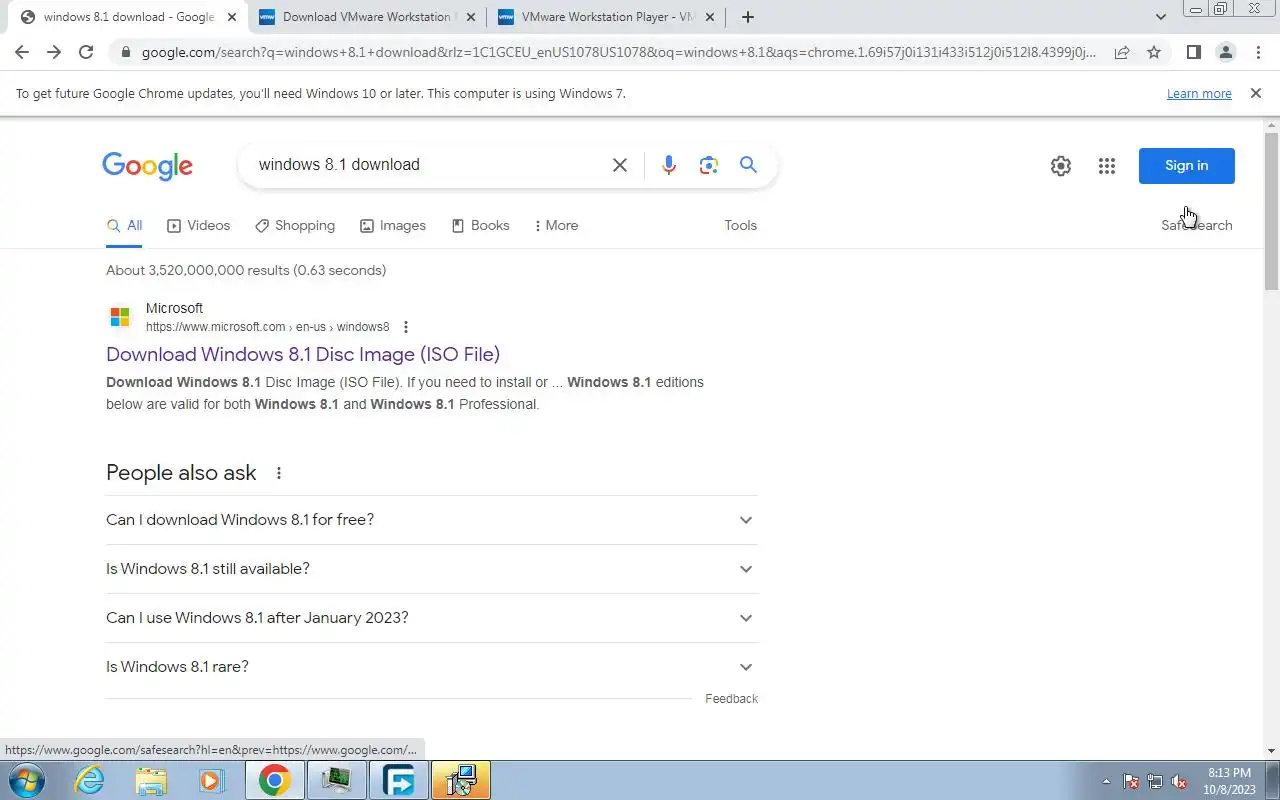The height and width of the screenshot is (800, 1280).
Task: Open search Tools
Action: point(740,226)
